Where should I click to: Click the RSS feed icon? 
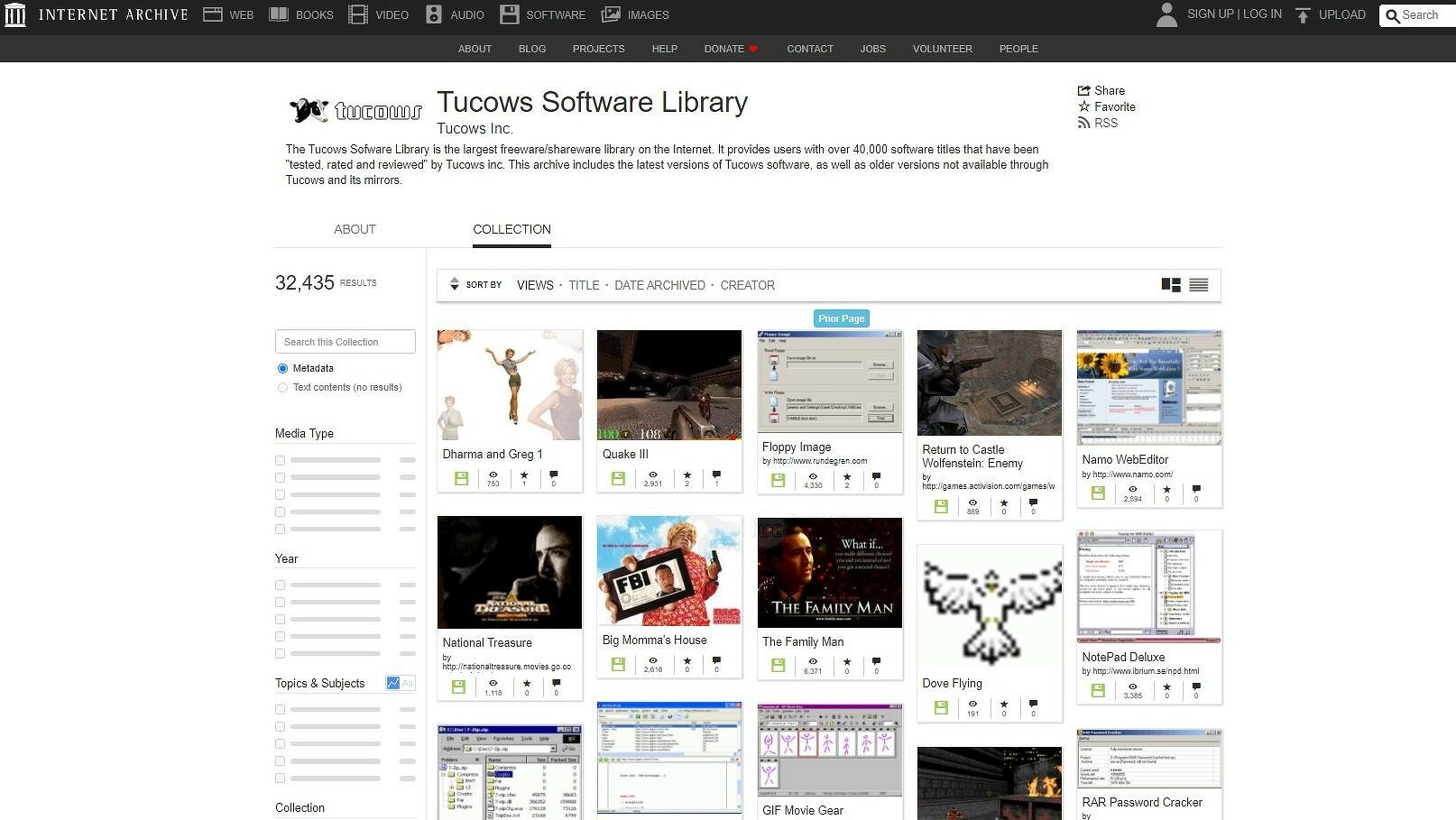(x=1084, y=123)
